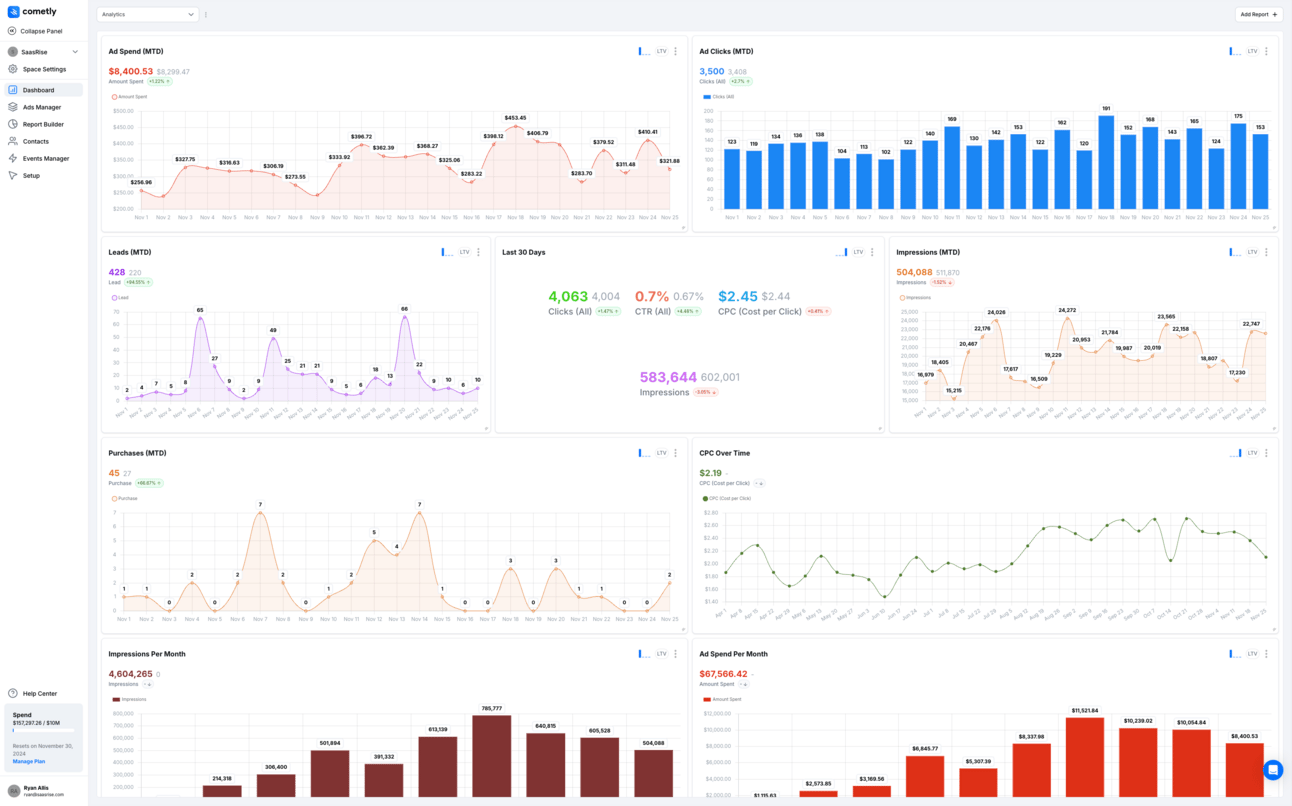The height and width of the screenshot is (806, 1292).
Task: Click the Cometly logo icon
Action: point(13,12)
